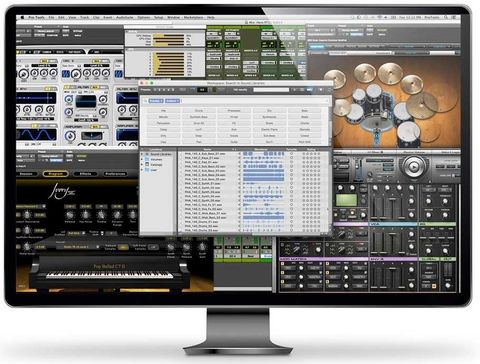Viewport: 480px width, 364px height.
Task: Click the workspace browser search text field
Action: (x=271, y=90)
